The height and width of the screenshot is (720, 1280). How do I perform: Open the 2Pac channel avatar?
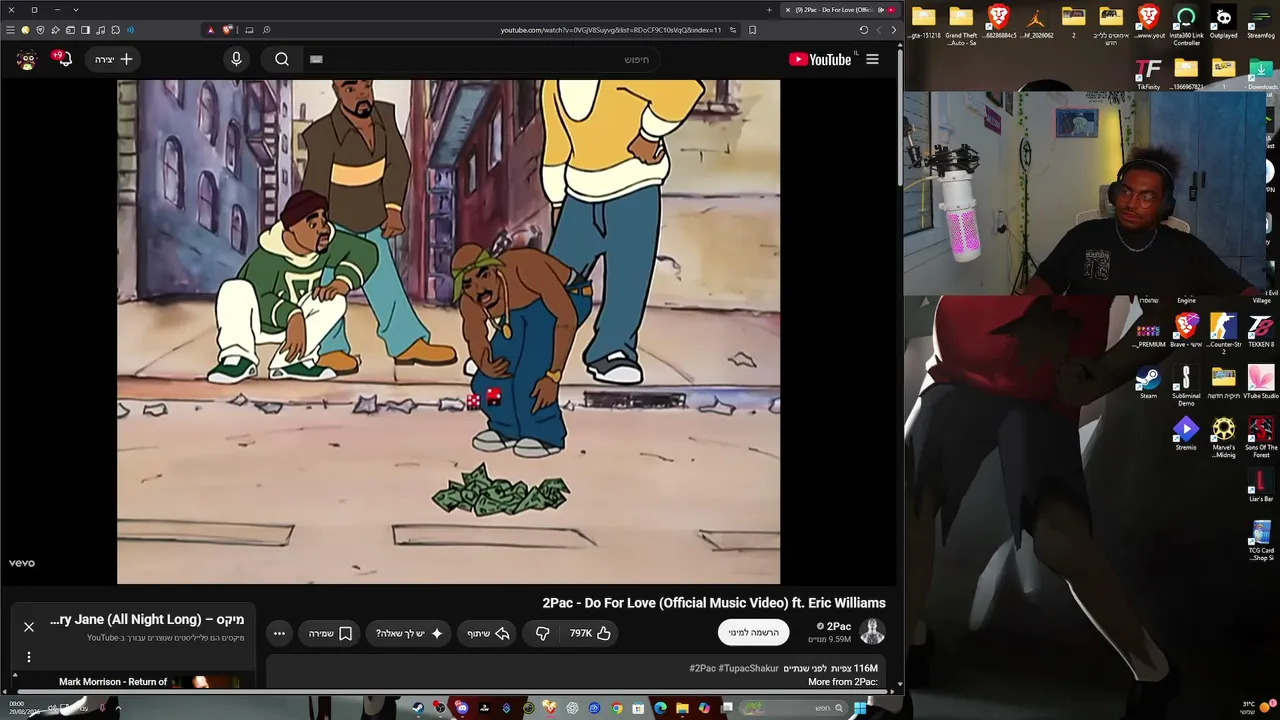point(872,632)
